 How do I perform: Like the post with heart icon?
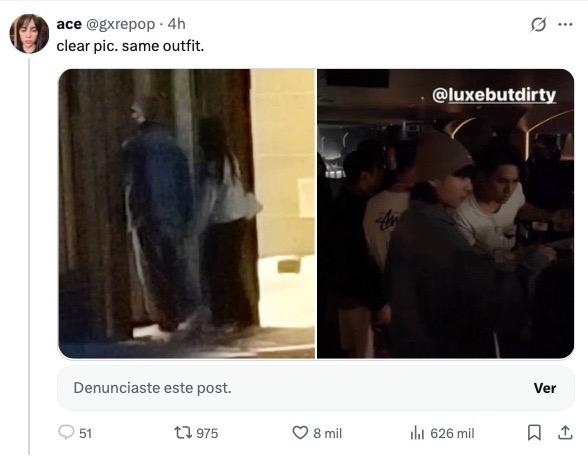point(300,433)
